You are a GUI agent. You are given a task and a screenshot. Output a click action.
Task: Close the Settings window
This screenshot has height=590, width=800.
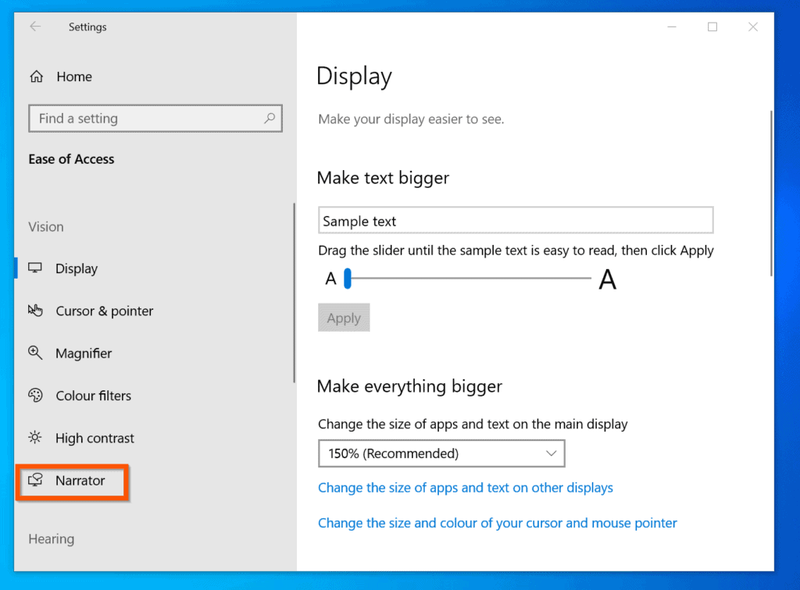point(753,27)
